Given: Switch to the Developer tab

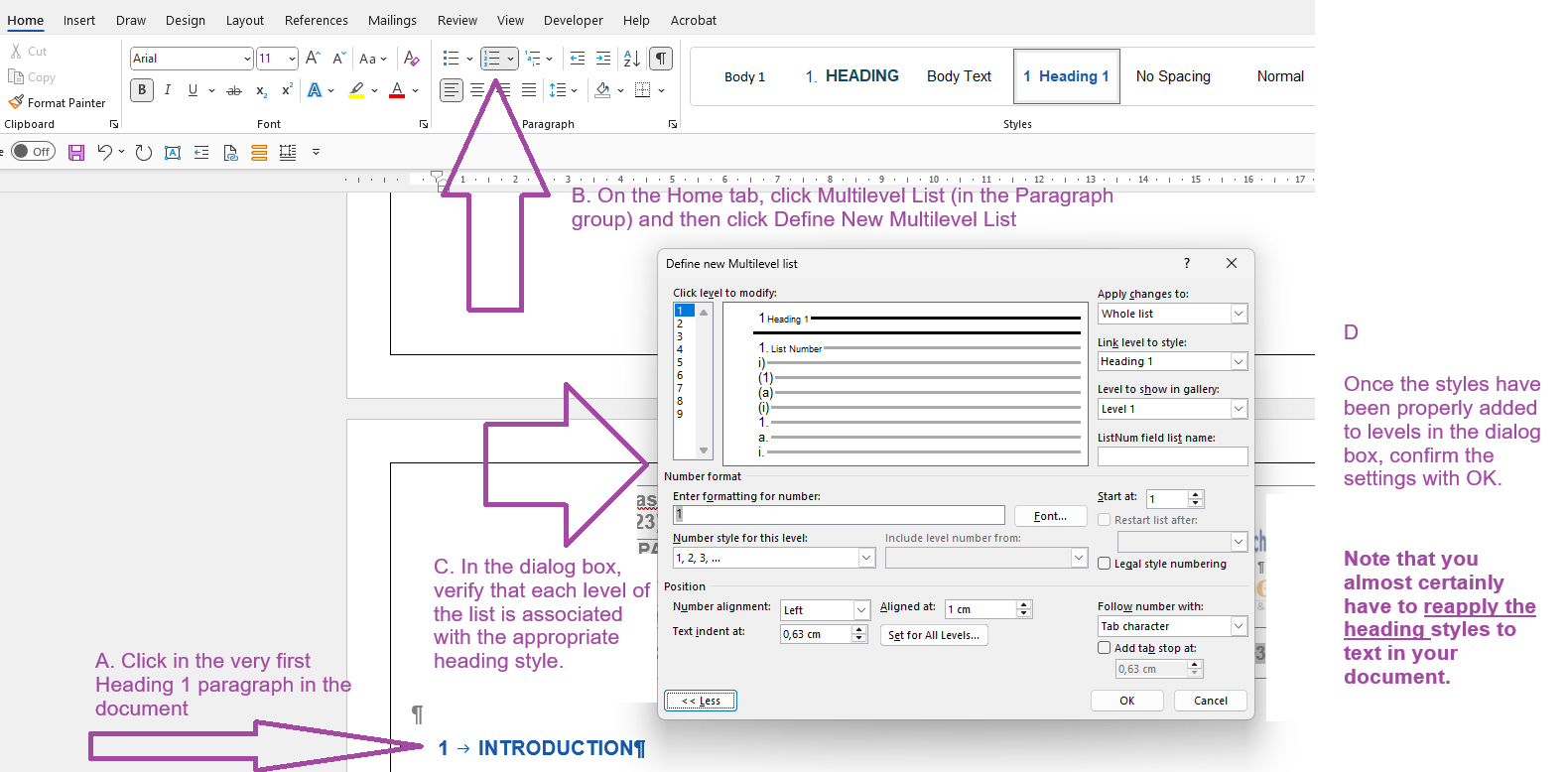Looking at the screenshot, I should (574, 20).
